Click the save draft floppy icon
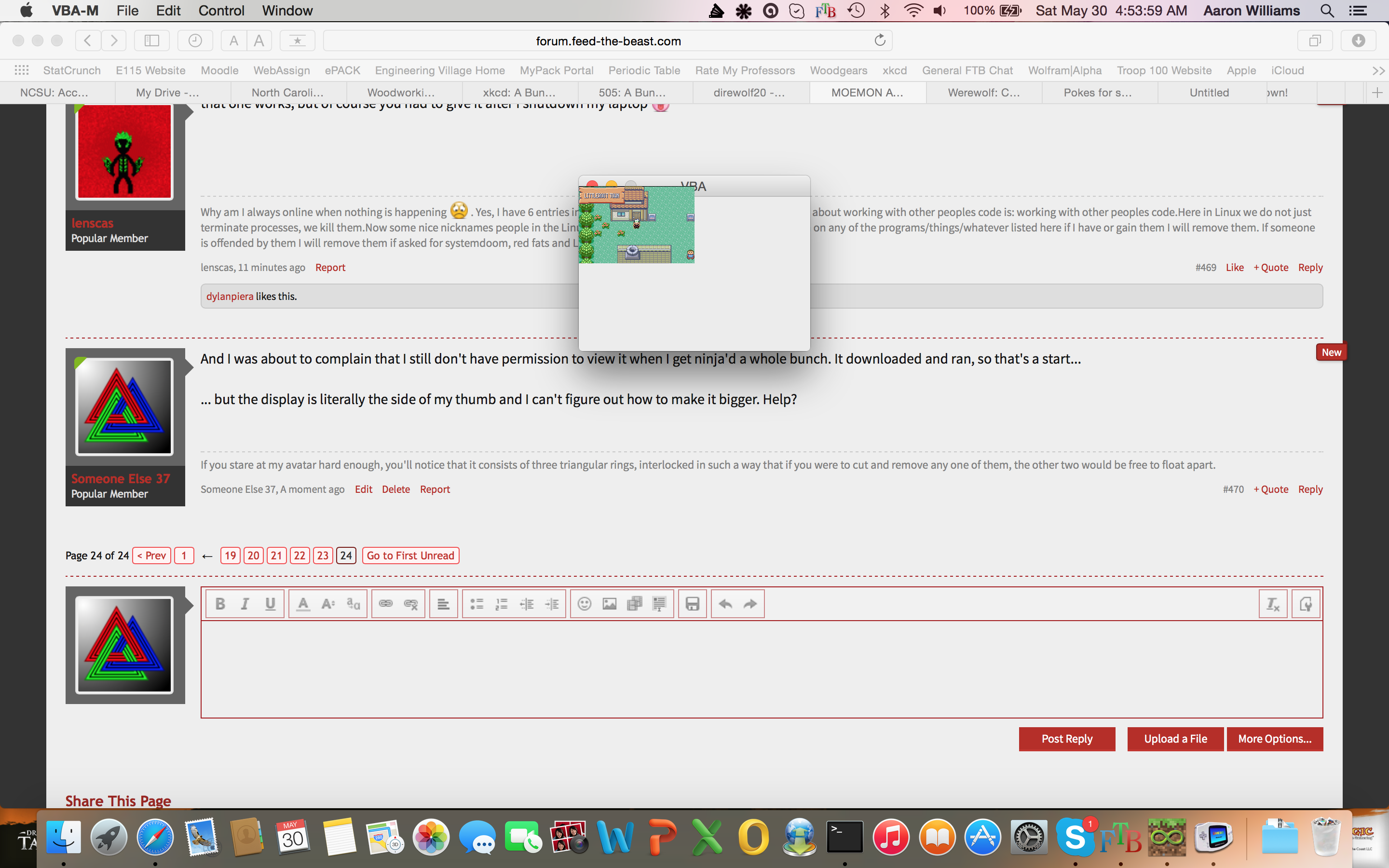Screen dimensions: 1389x868 (x=692, y=604)
